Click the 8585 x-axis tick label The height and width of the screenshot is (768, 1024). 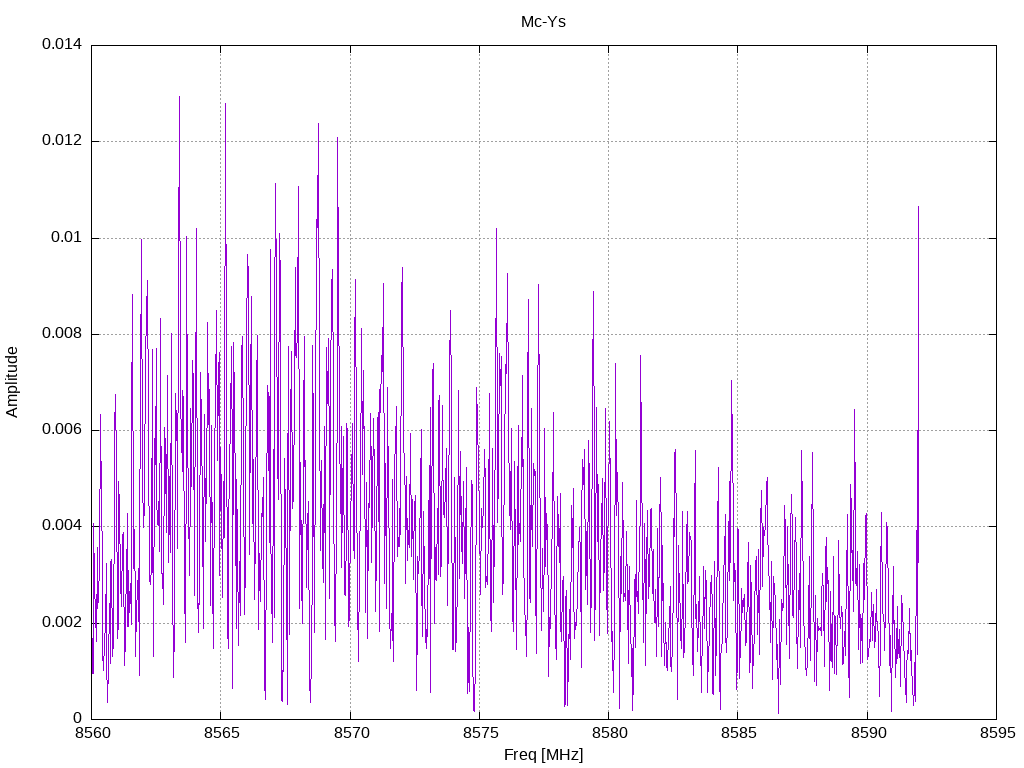(x=739, y=733)
